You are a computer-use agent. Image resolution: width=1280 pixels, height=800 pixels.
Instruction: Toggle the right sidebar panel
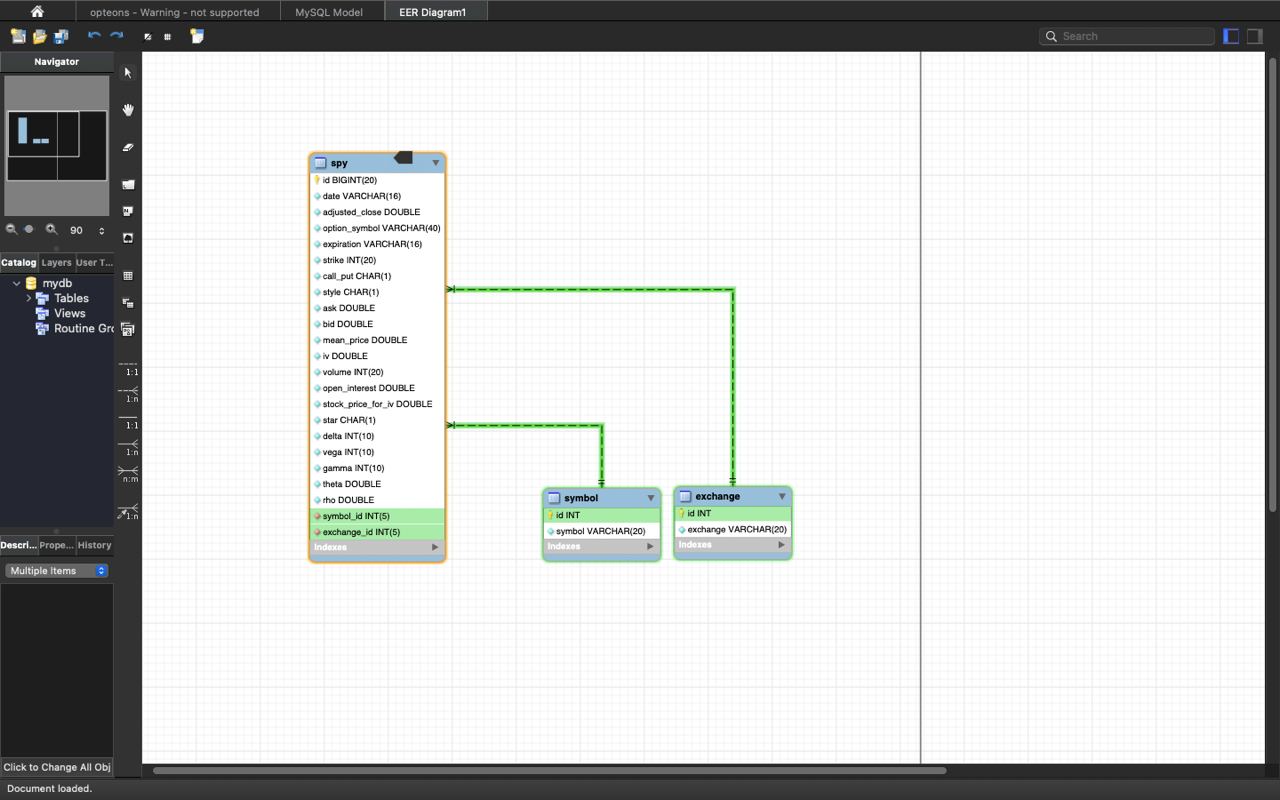point(1254,36)
